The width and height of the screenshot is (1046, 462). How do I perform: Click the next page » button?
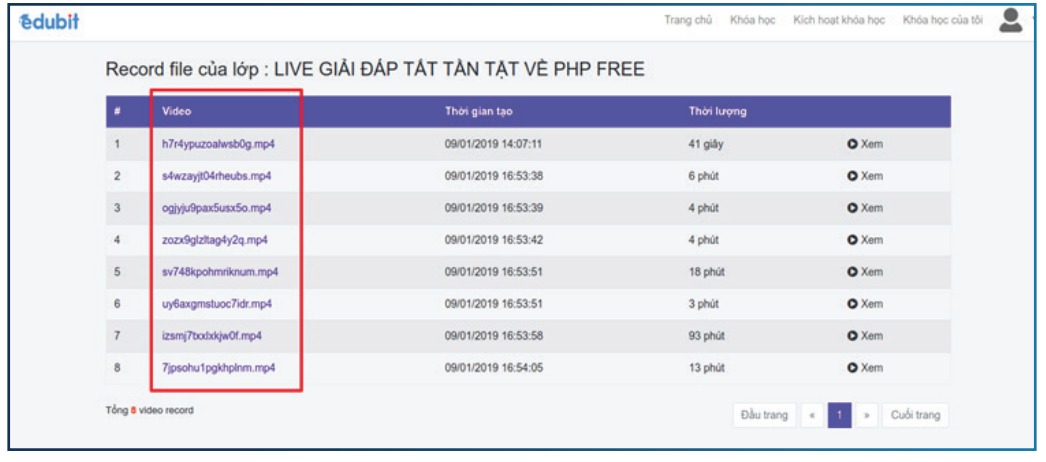pos(867,415)
